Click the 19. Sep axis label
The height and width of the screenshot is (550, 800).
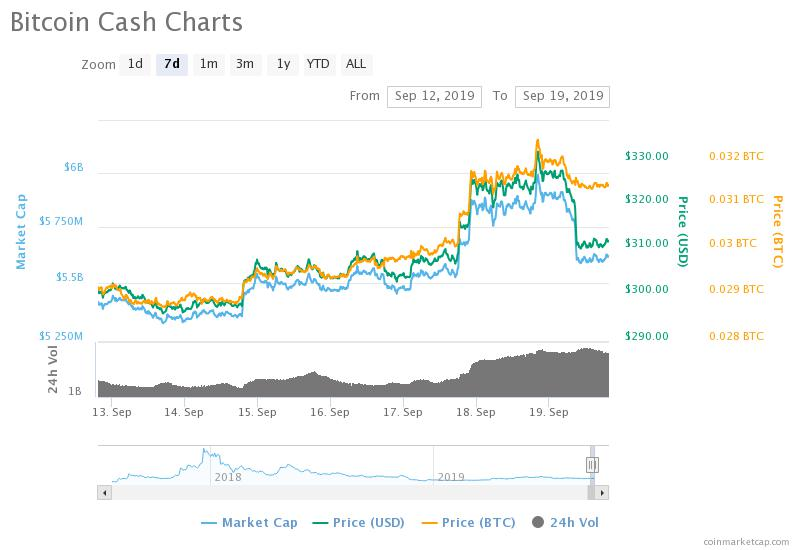(548, 412)
